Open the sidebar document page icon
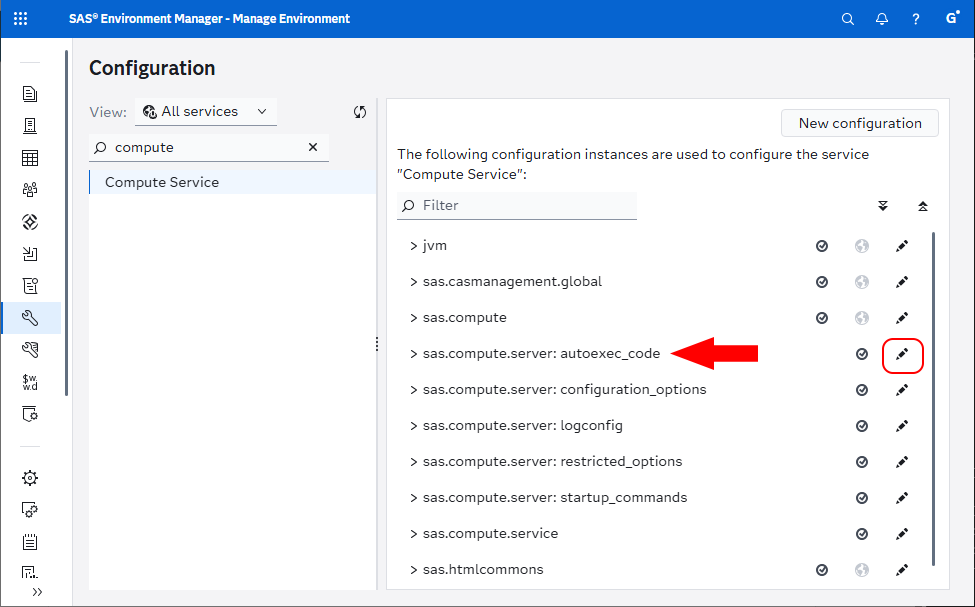Viewport: 975px width, 607px height. 30,94
